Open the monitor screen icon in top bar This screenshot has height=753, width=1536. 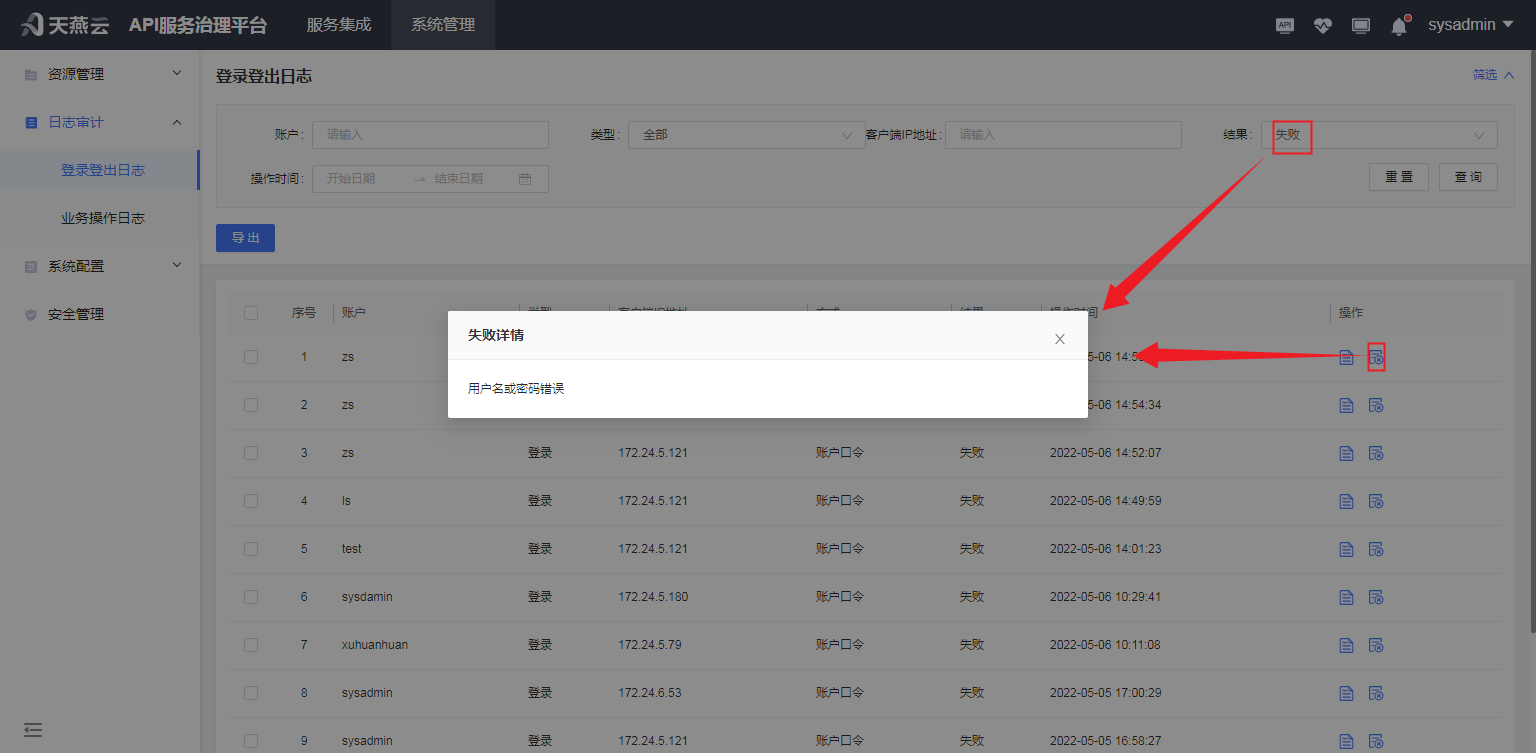(x=1360, y=25)
